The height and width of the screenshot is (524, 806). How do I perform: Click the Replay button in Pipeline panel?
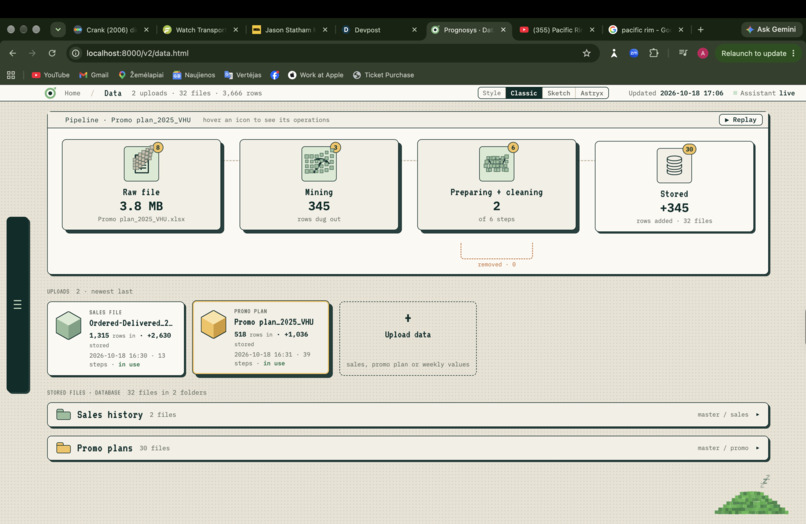740,120
